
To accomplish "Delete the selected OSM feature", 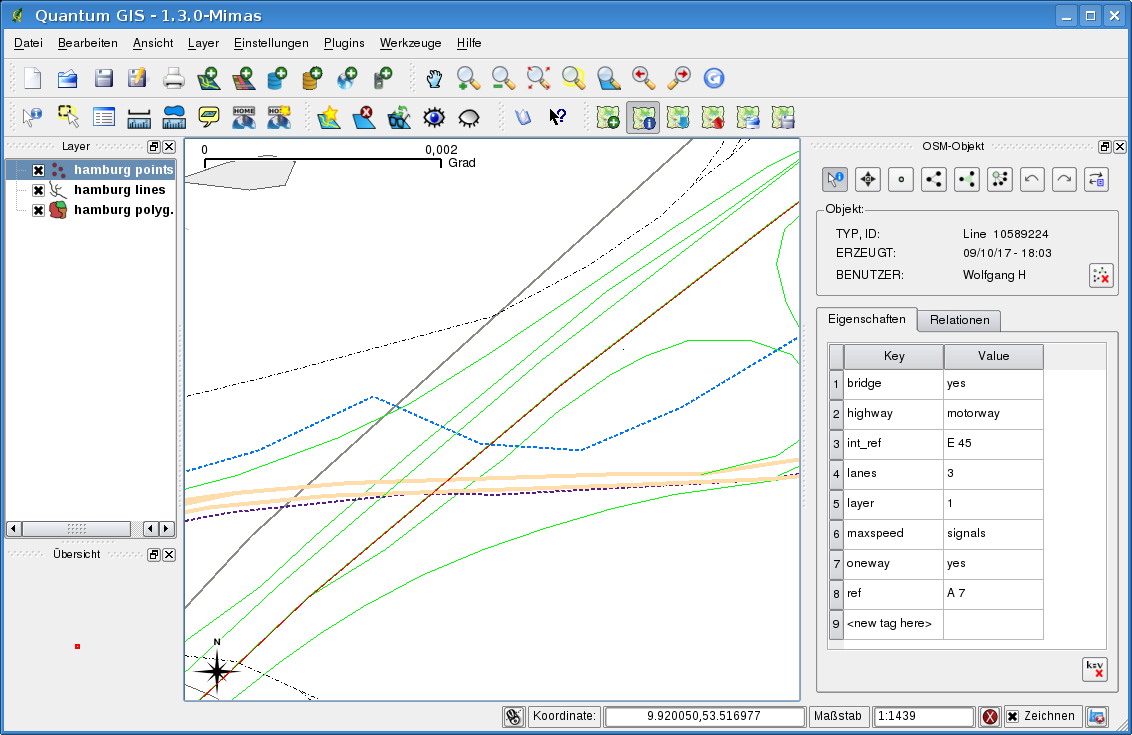I will coord(1101,275).
